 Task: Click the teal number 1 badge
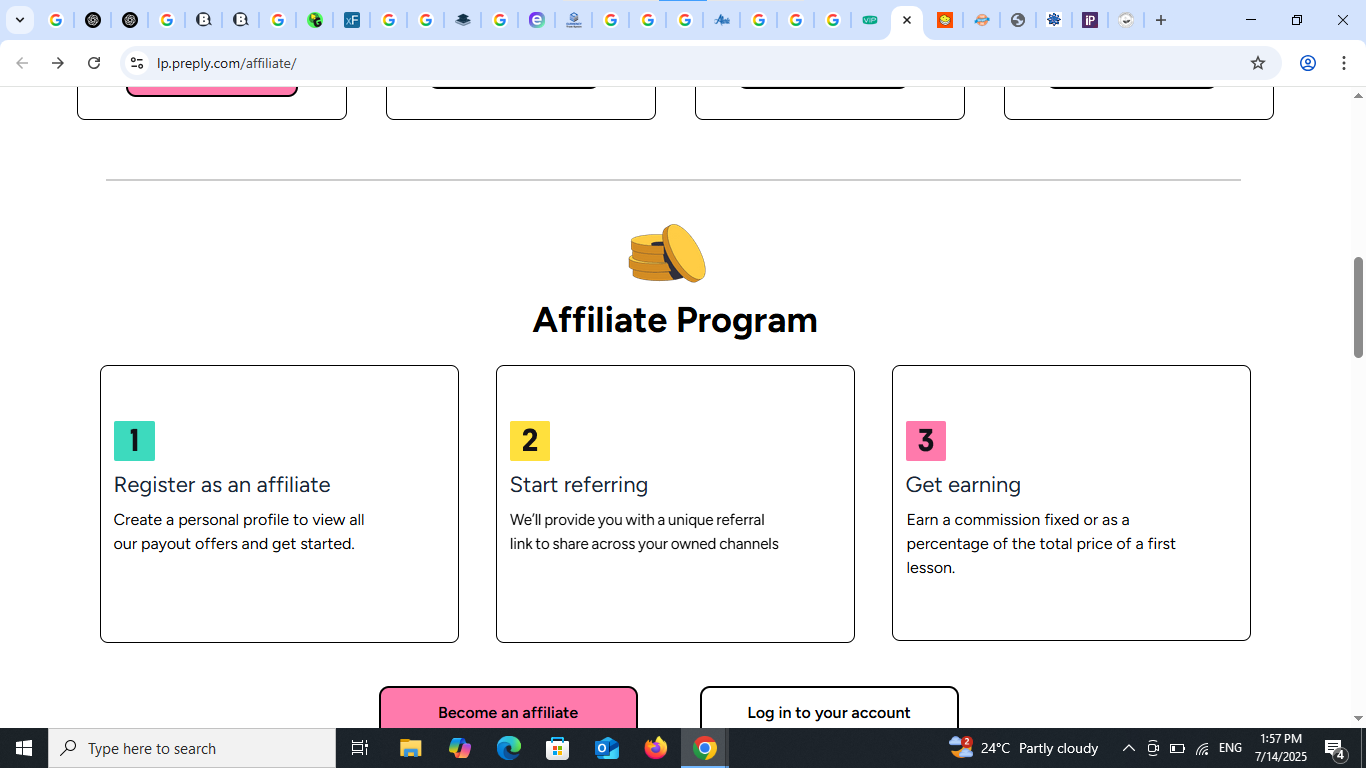coord(134,441)
